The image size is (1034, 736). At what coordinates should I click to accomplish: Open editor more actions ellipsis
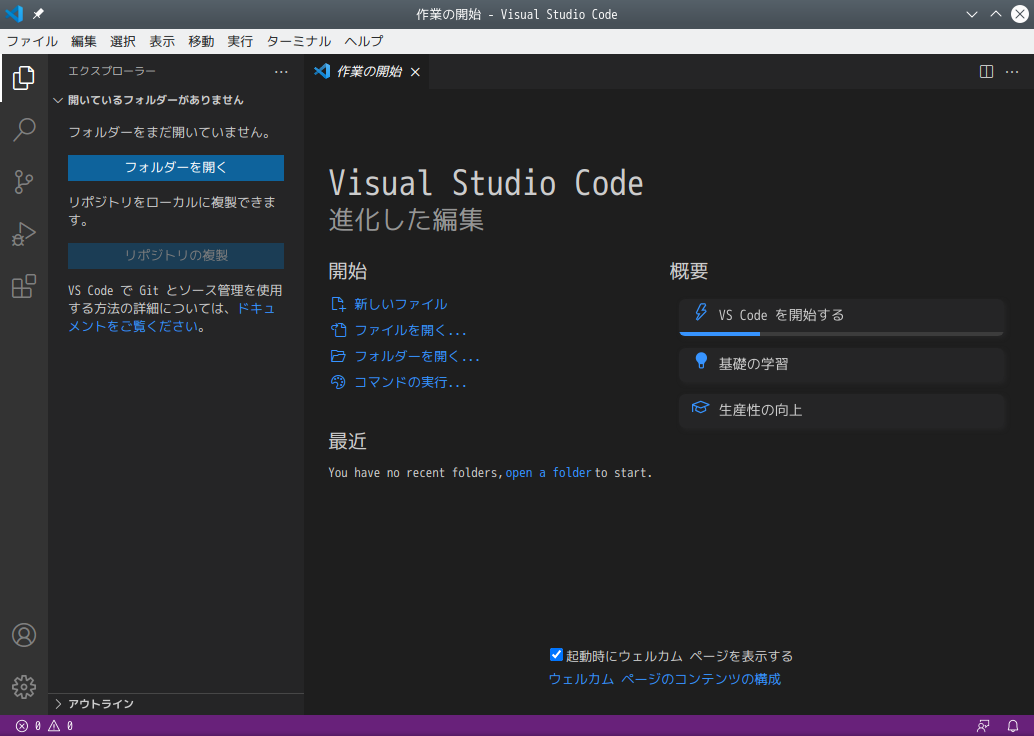[x=1012, y=72]
